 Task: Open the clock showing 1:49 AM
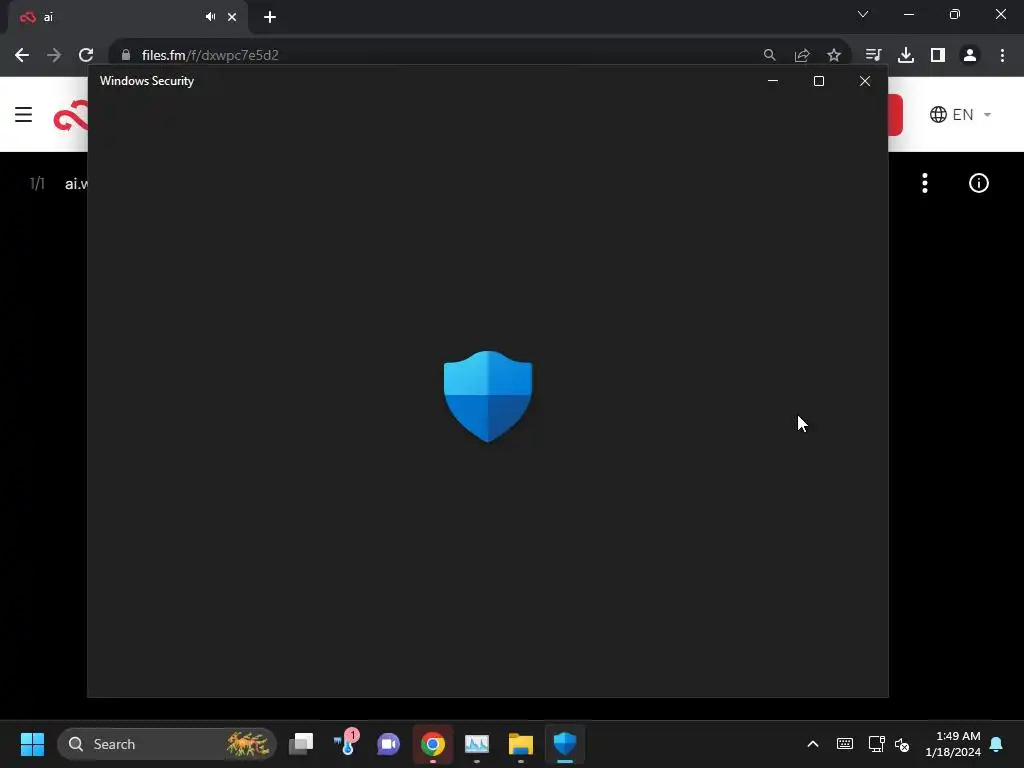pyautogui.click(x=953, y=744)
